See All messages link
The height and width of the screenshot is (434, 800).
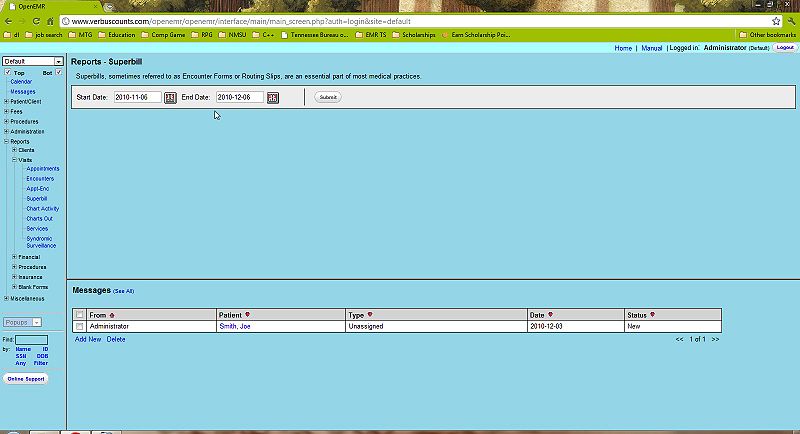pyautogui.click(x=123, y=291)
